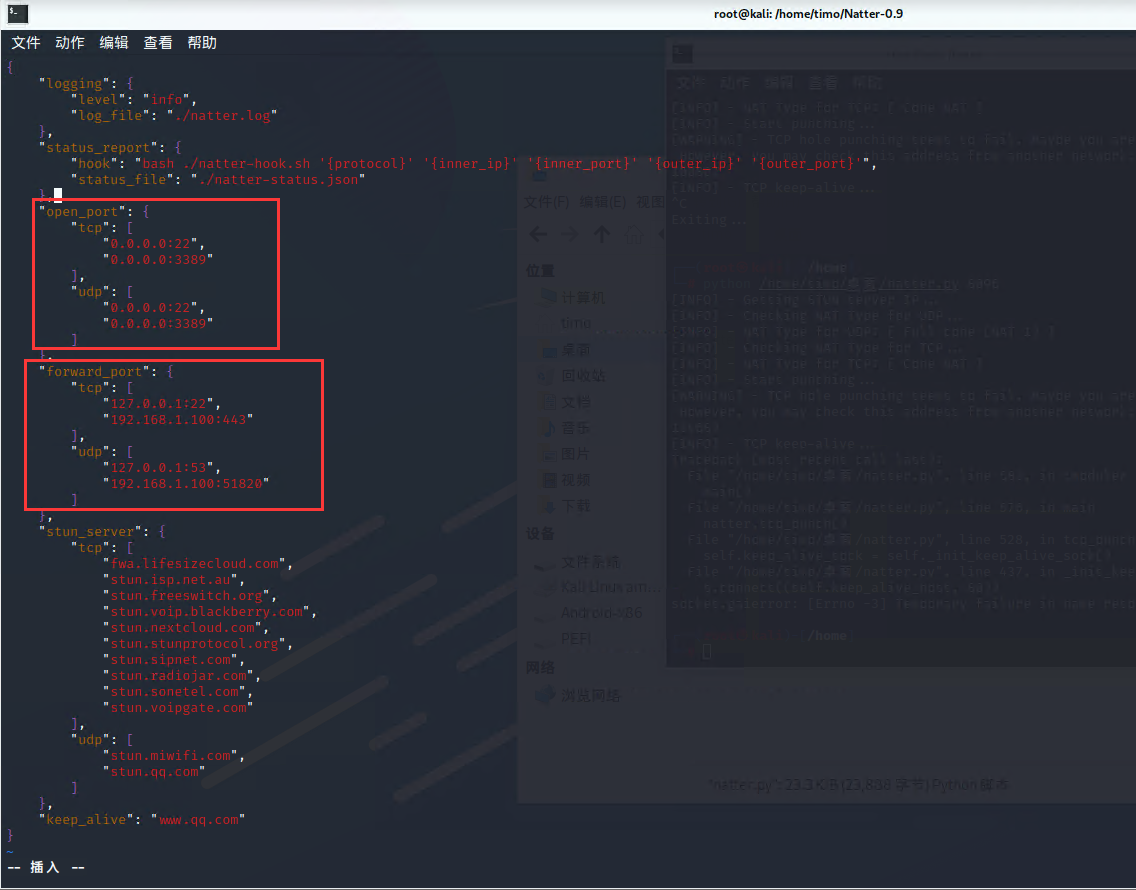Open the 帮助 menu
Image resolution: width=1136 pixels, height=890 pixels.
(202, 43)
